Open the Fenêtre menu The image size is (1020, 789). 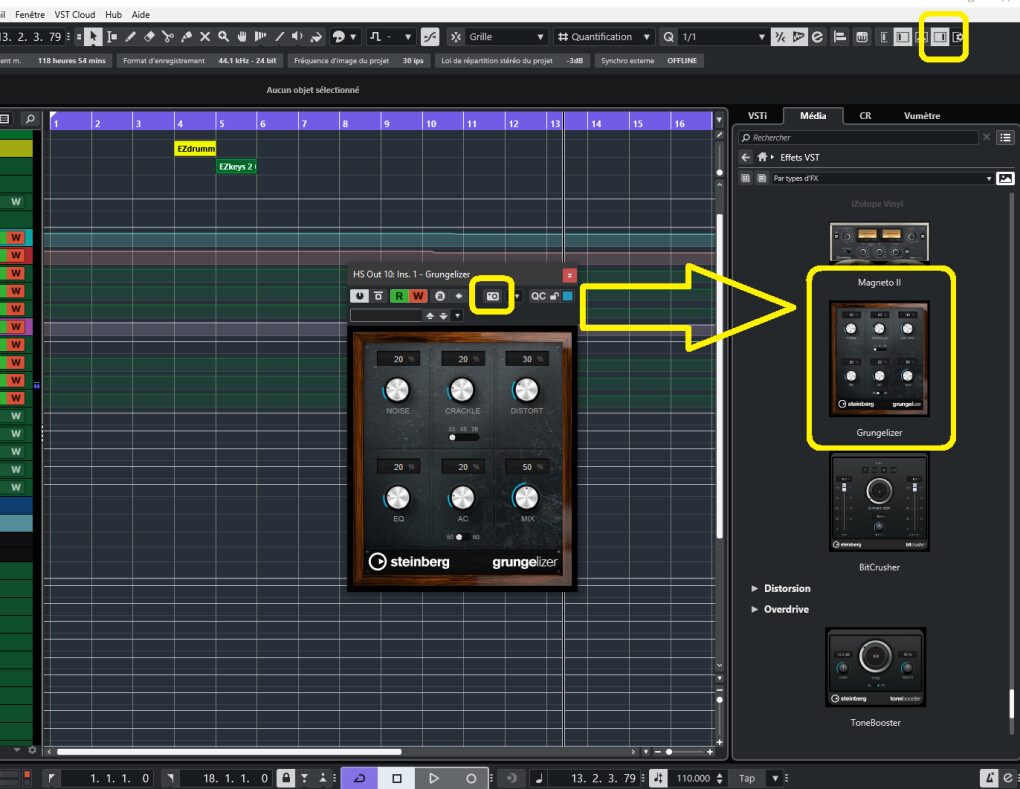click(x=30, y=14)
